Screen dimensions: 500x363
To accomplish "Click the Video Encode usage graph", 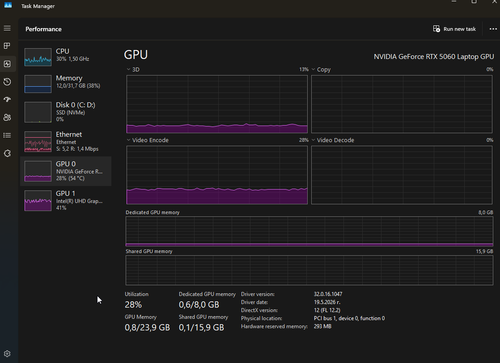I will (217, 175).
